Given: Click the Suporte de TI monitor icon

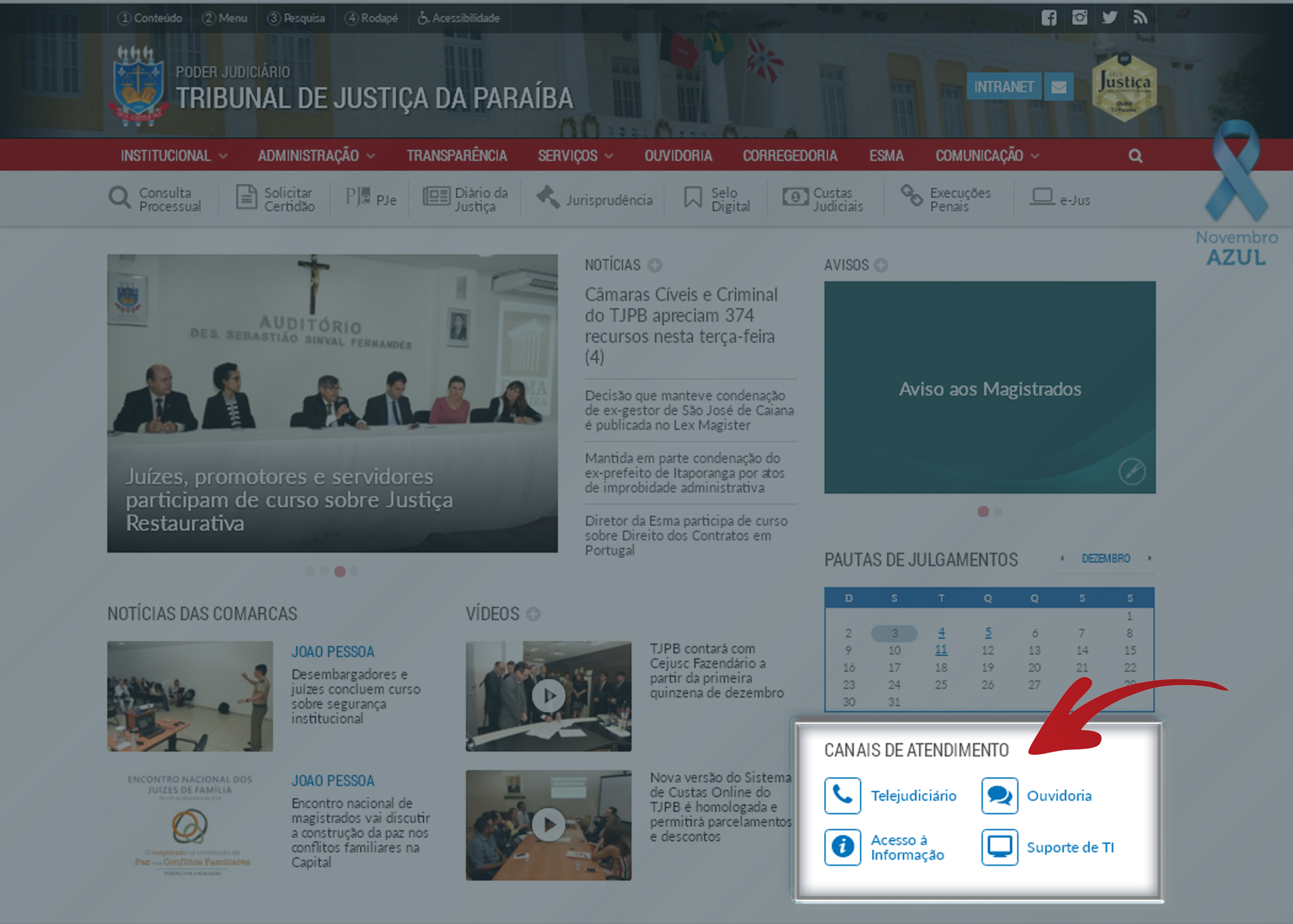Looking at the screenshot, I should (x=999, y=847).
